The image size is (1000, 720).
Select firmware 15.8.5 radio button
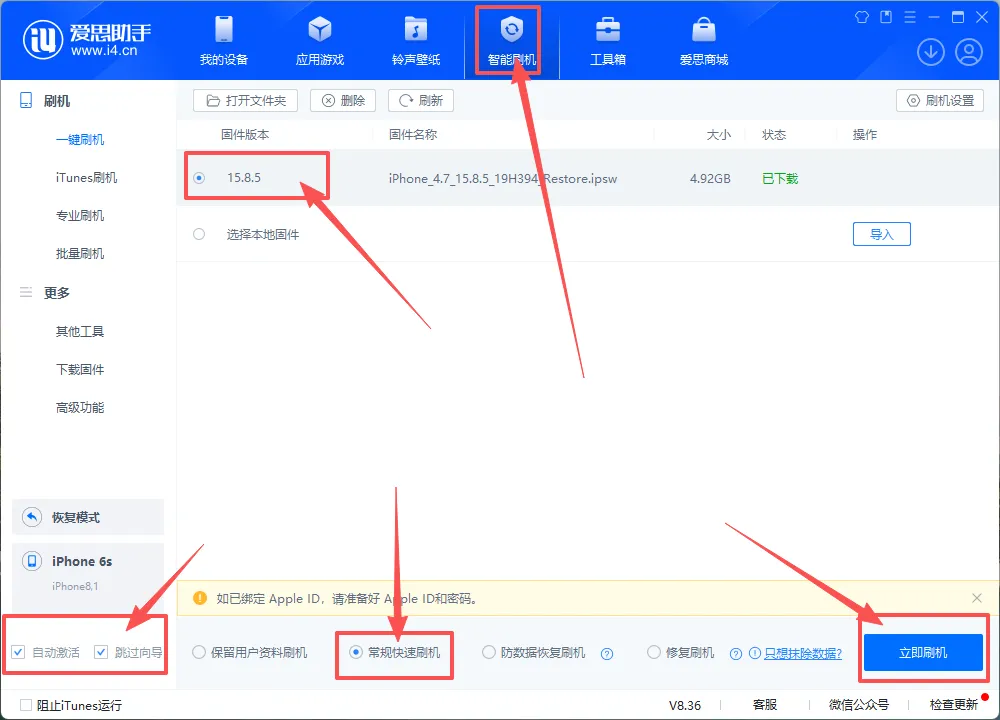pos(199,178)
